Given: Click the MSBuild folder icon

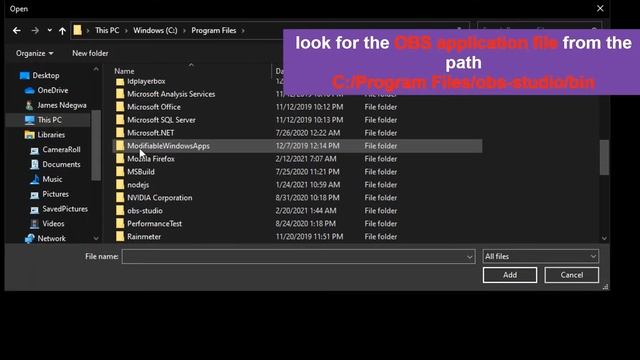Looking at the screenshot, I should (x=120, y=172).
